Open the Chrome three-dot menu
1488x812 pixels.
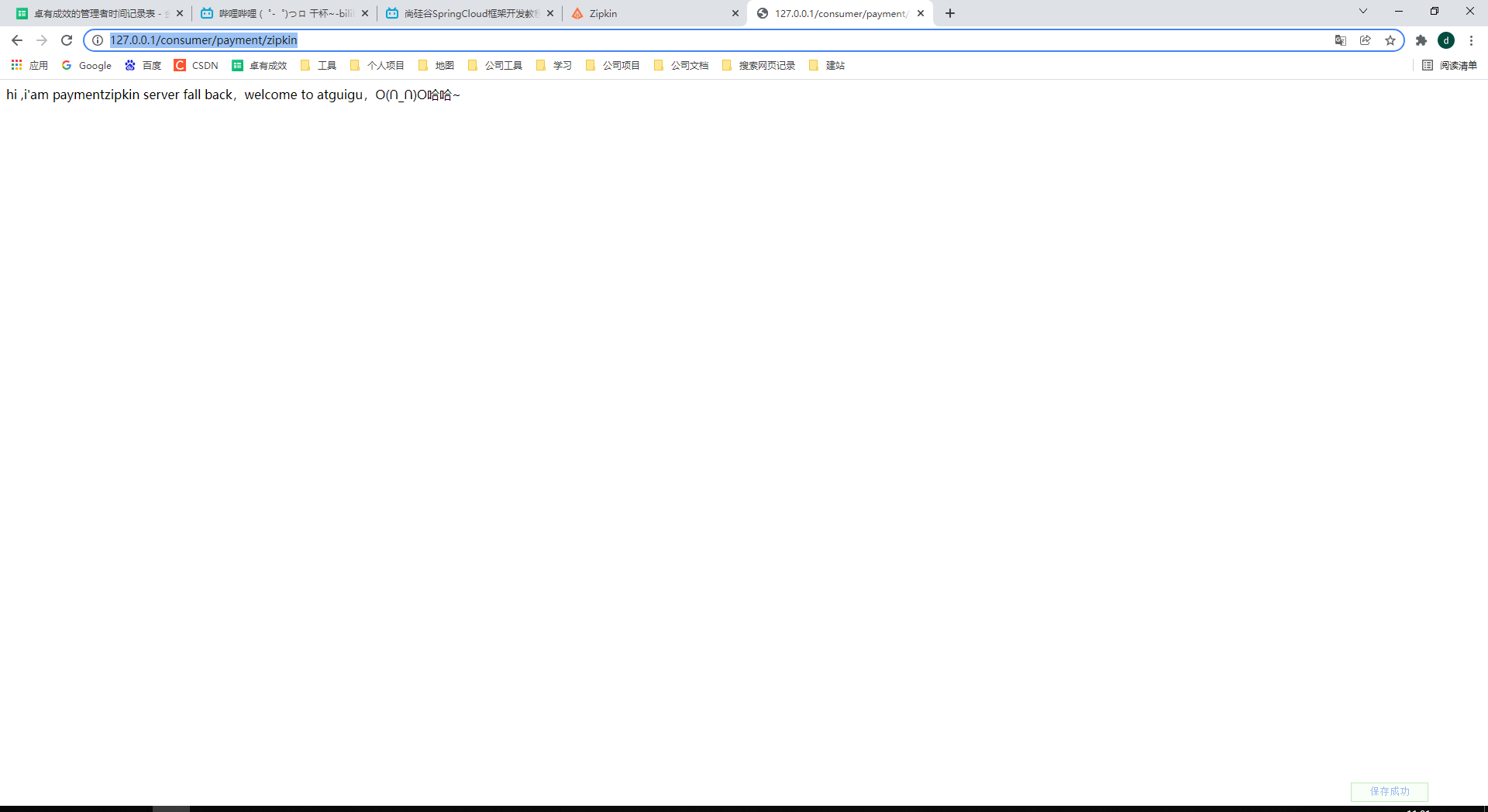1471,40
